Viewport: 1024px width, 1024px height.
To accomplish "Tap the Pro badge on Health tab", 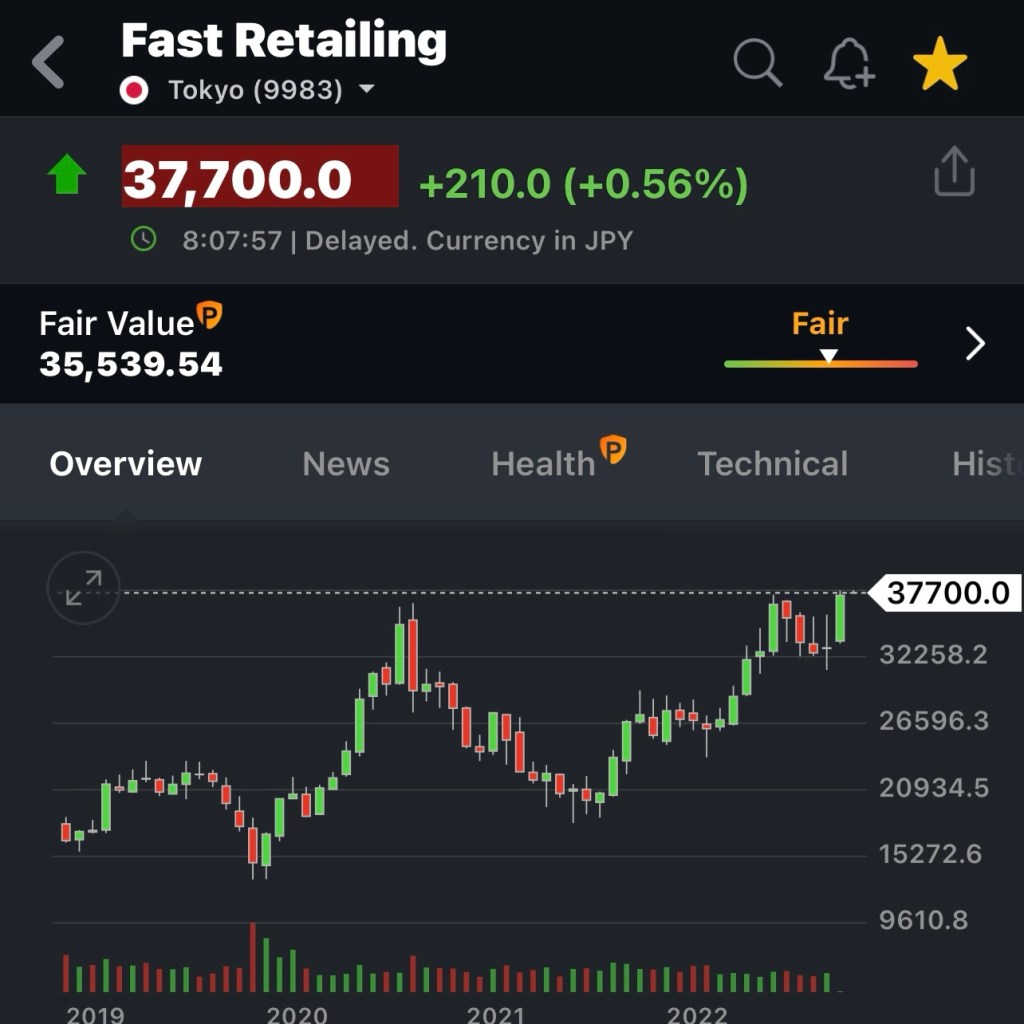I will coord(612,450).
